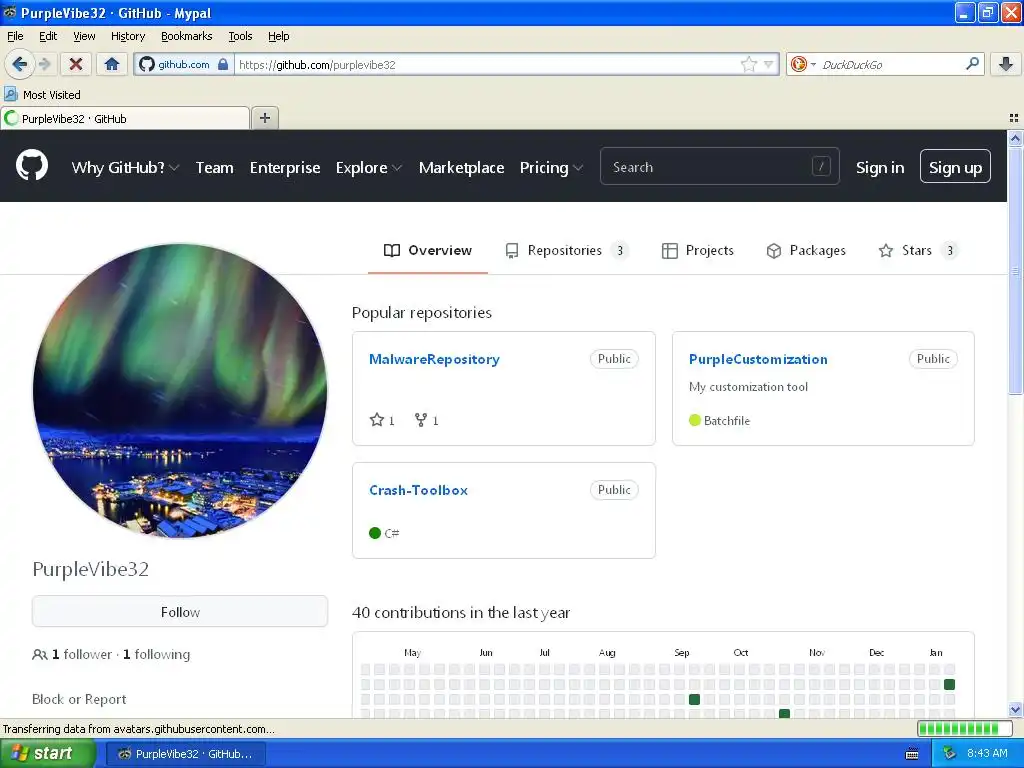Open the History menu
The height and width of the screenshot is (768, 1024).
click(x=128, y=36)
